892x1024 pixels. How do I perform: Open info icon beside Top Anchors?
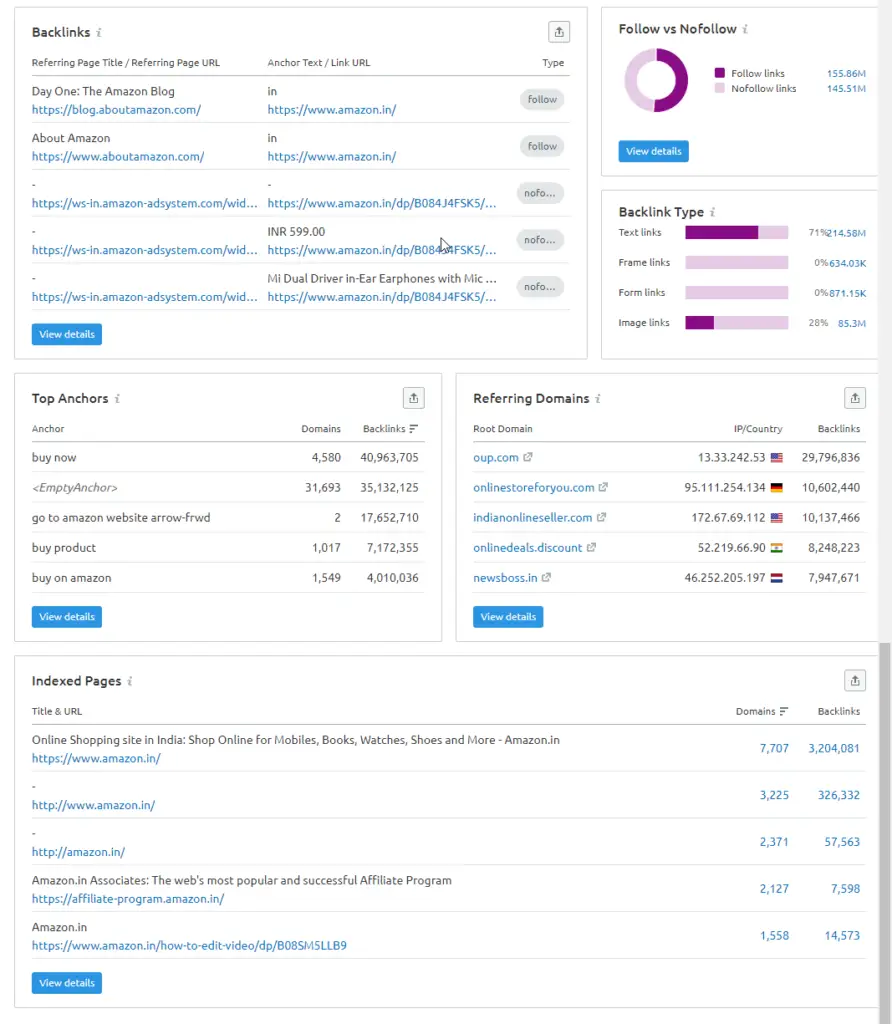tap(117, 398)
